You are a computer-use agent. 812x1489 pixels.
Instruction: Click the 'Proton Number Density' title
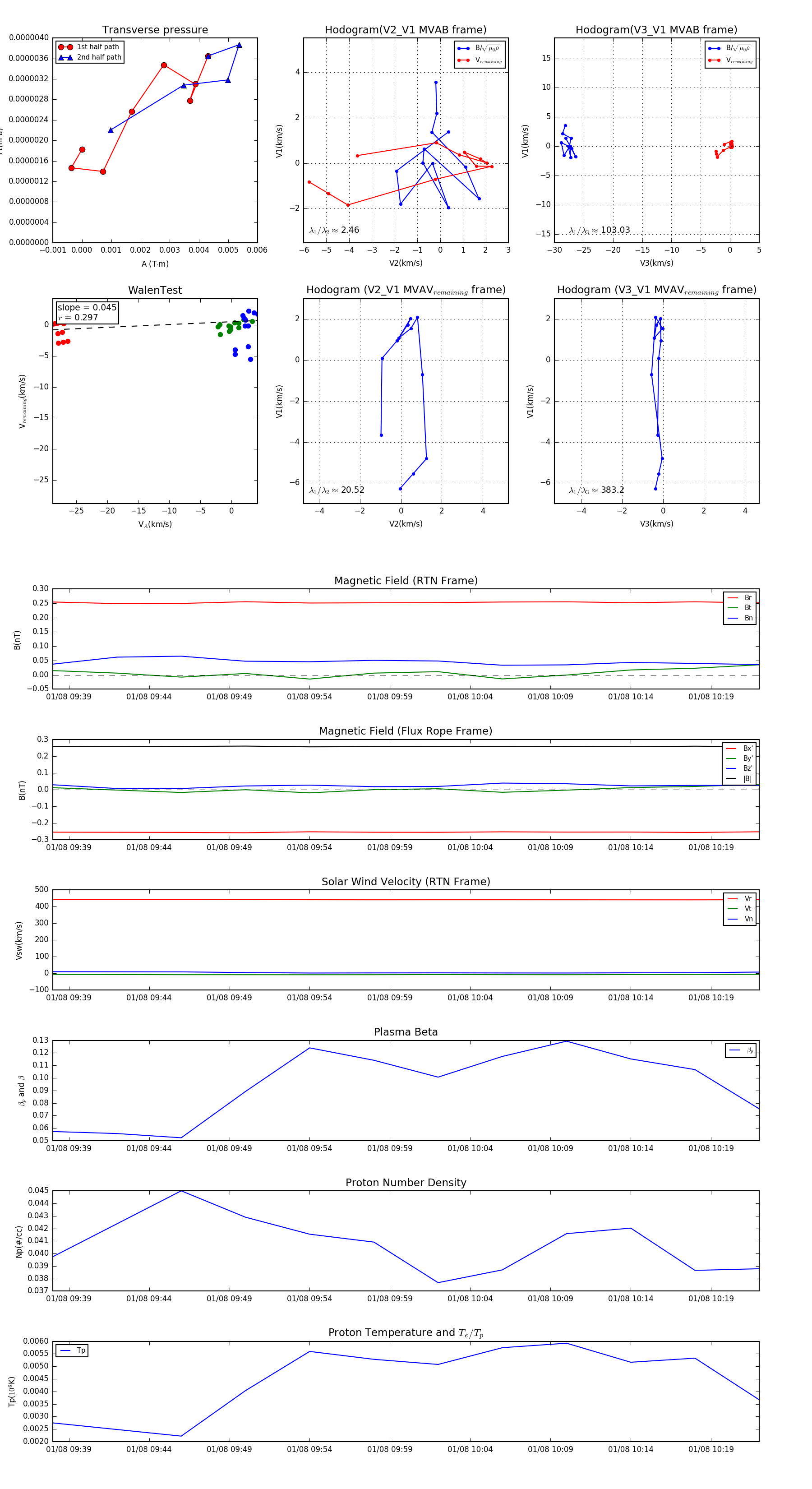(x=406, y=1183)
